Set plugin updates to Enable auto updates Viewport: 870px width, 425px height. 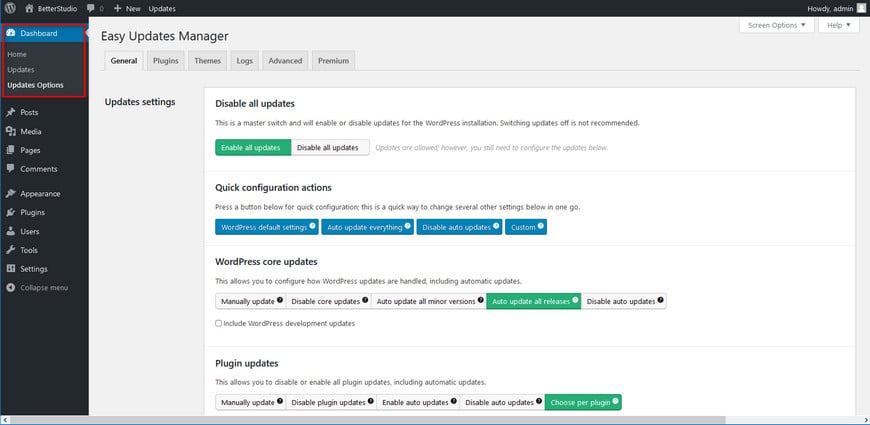pos(418,402)
